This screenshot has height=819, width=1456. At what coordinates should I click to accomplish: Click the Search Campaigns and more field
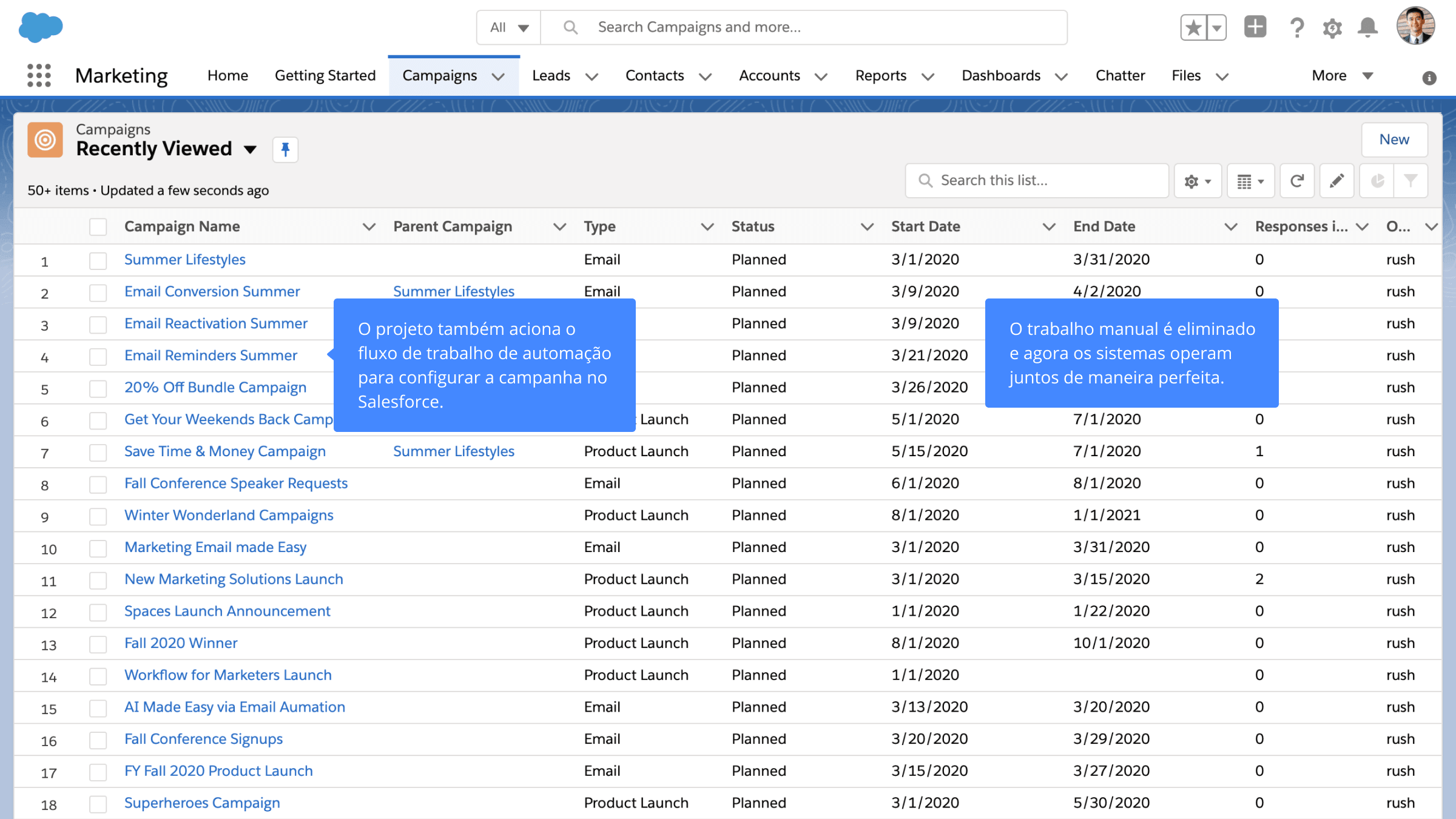[804, 27]
